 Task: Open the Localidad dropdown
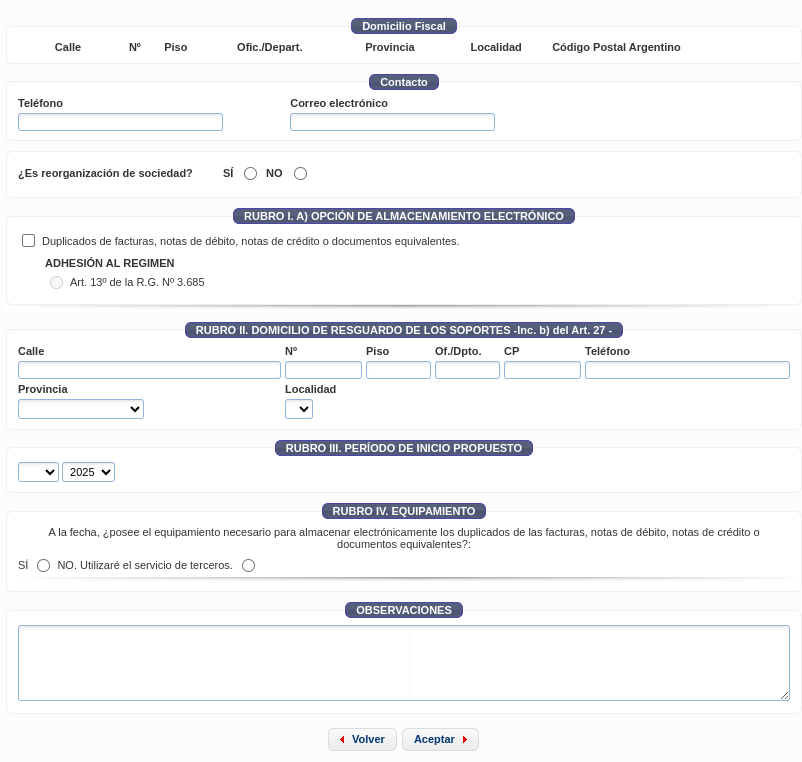pyautogui.click(x=299, y=409)
